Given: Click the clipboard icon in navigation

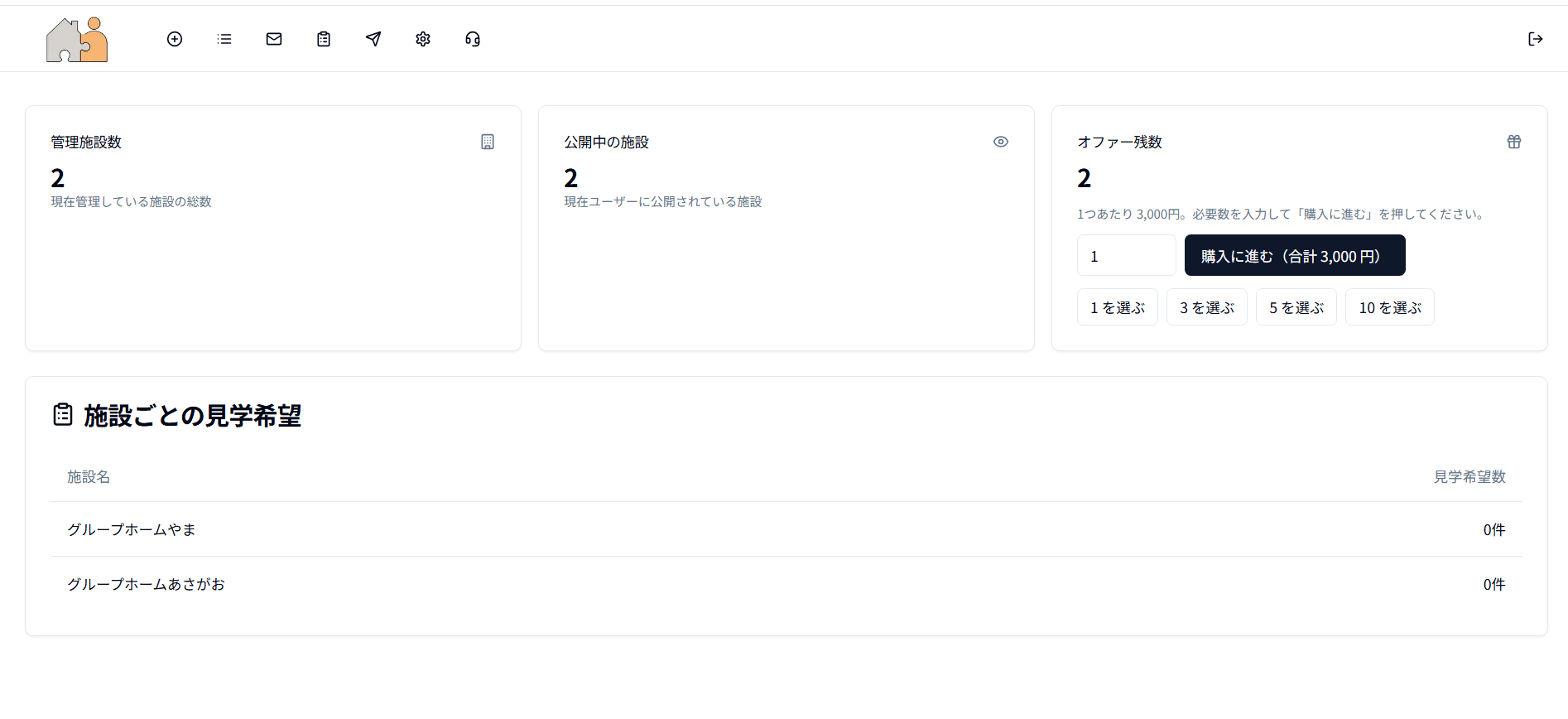Looking at the screenshot, I should click(x=324, y=39).
